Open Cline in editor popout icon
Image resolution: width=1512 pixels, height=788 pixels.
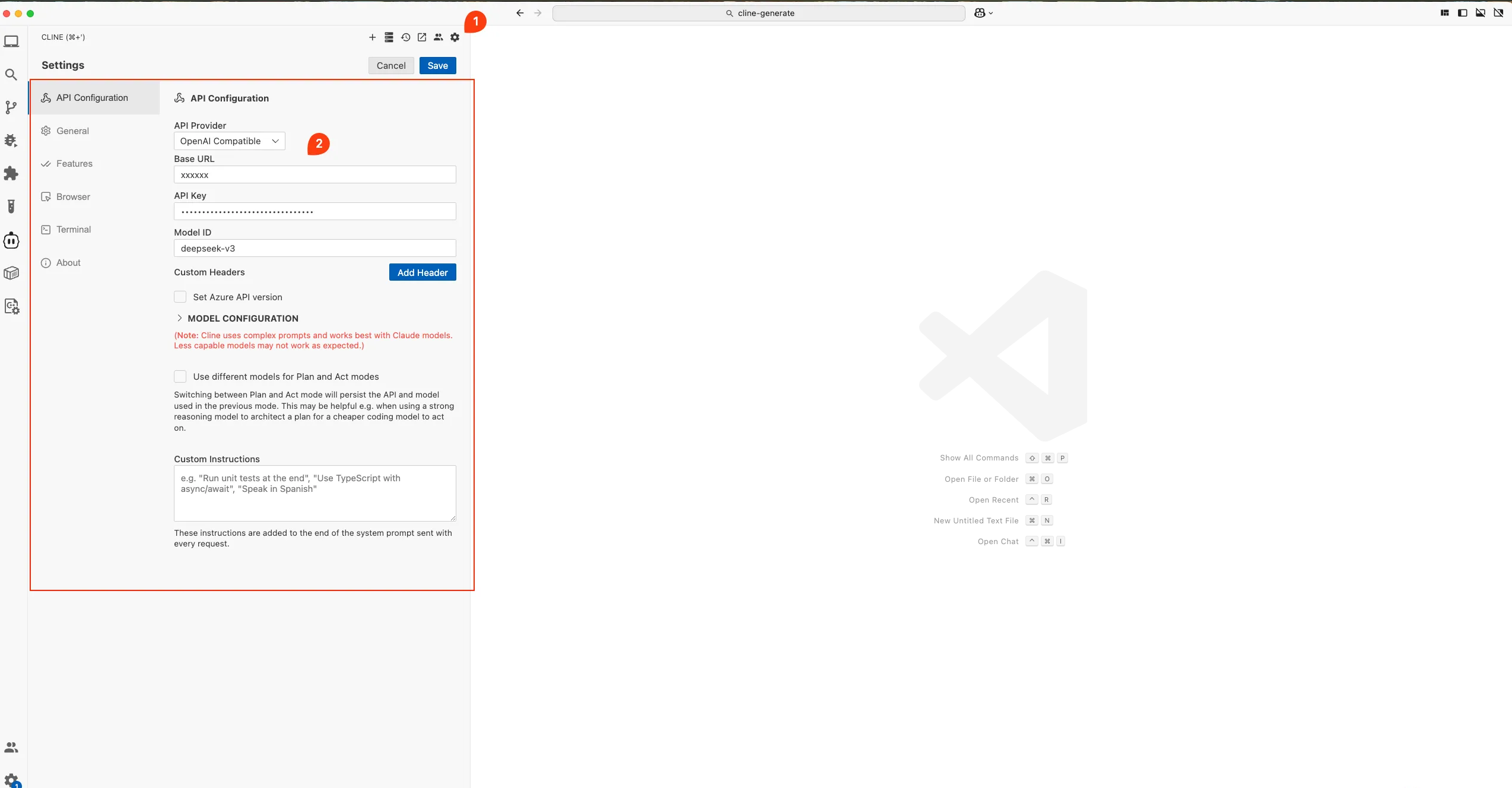coord(422,37)
